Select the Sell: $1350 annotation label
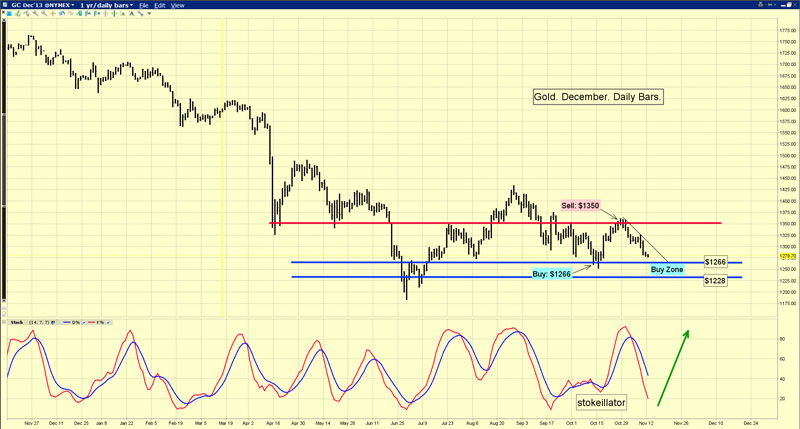 click(580, 205)
